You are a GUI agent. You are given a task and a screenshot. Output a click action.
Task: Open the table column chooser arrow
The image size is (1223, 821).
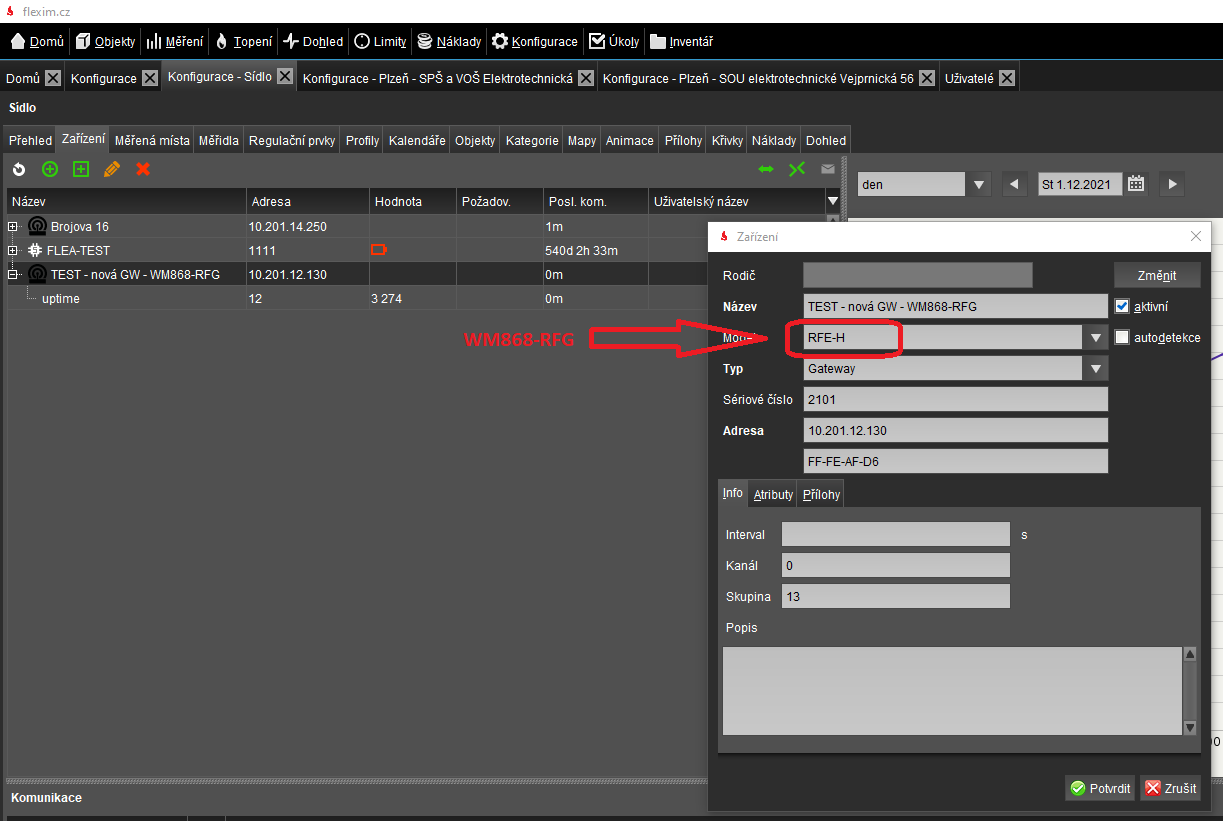coord(832,201)
